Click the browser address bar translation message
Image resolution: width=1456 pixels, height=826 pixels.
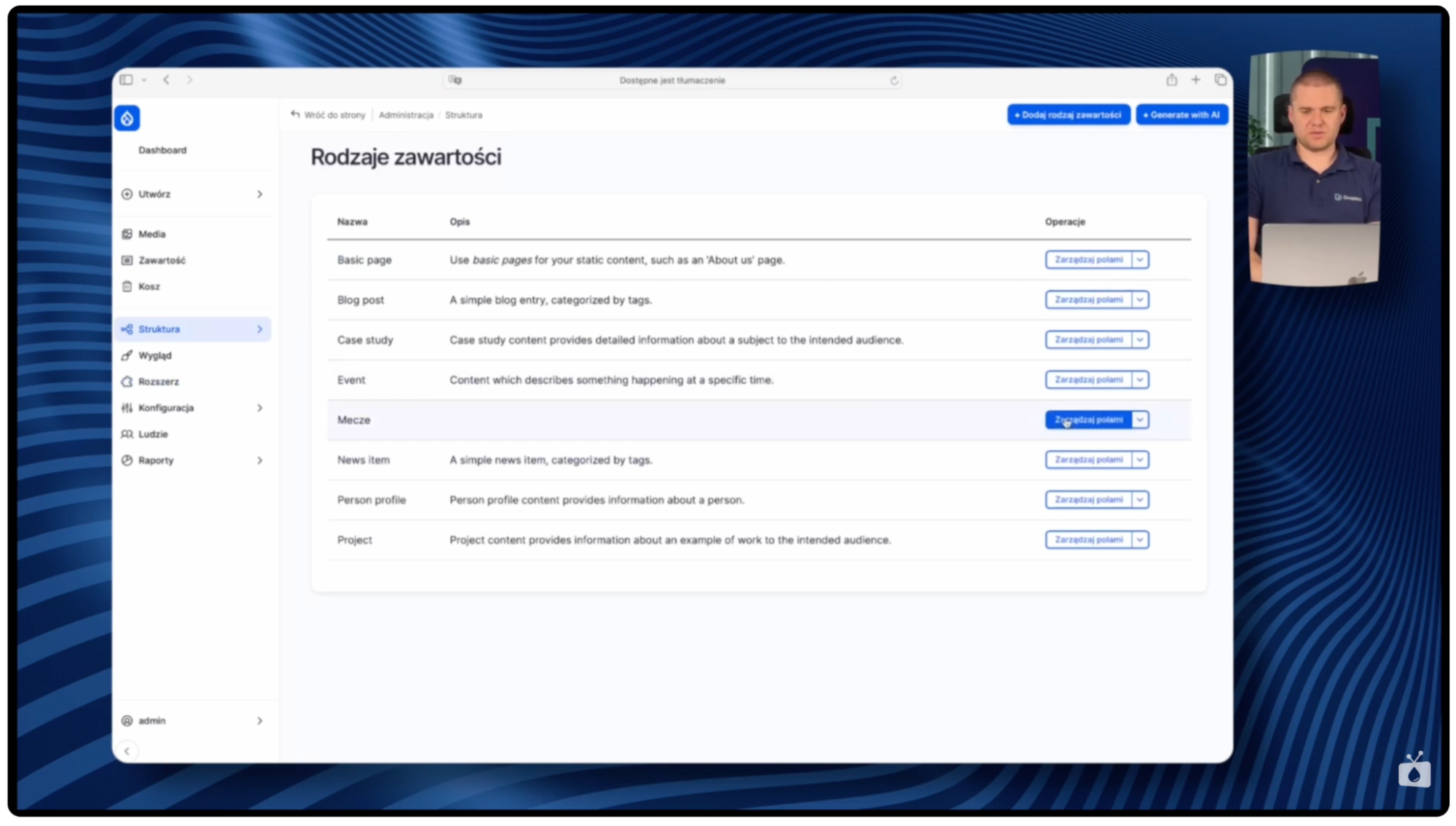click(x=671, y=80)
